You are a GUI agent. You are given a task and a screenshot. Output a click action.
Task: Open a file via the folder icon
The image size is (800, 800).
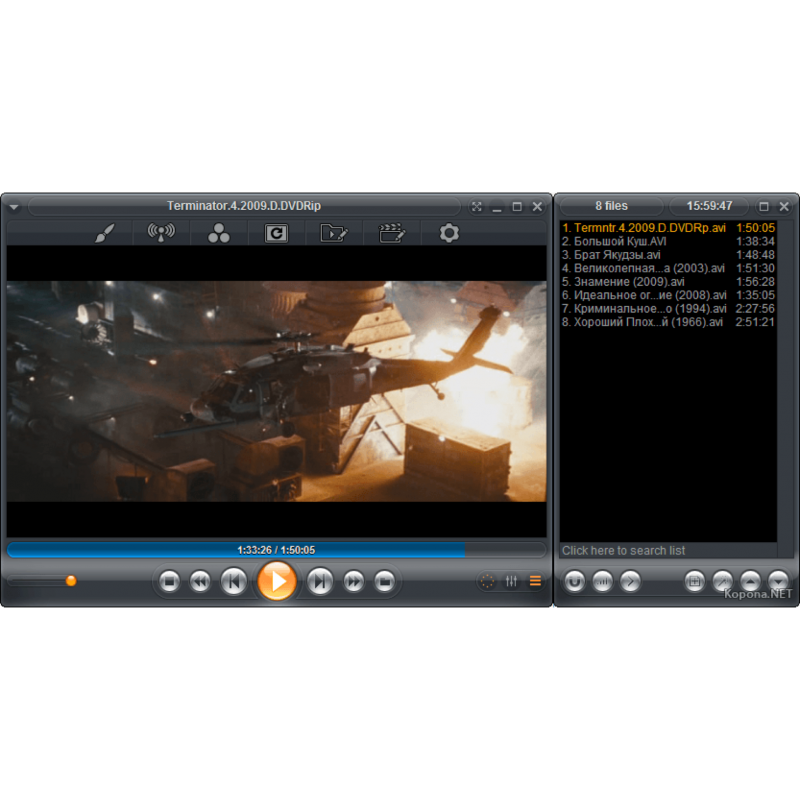(333, 233)
